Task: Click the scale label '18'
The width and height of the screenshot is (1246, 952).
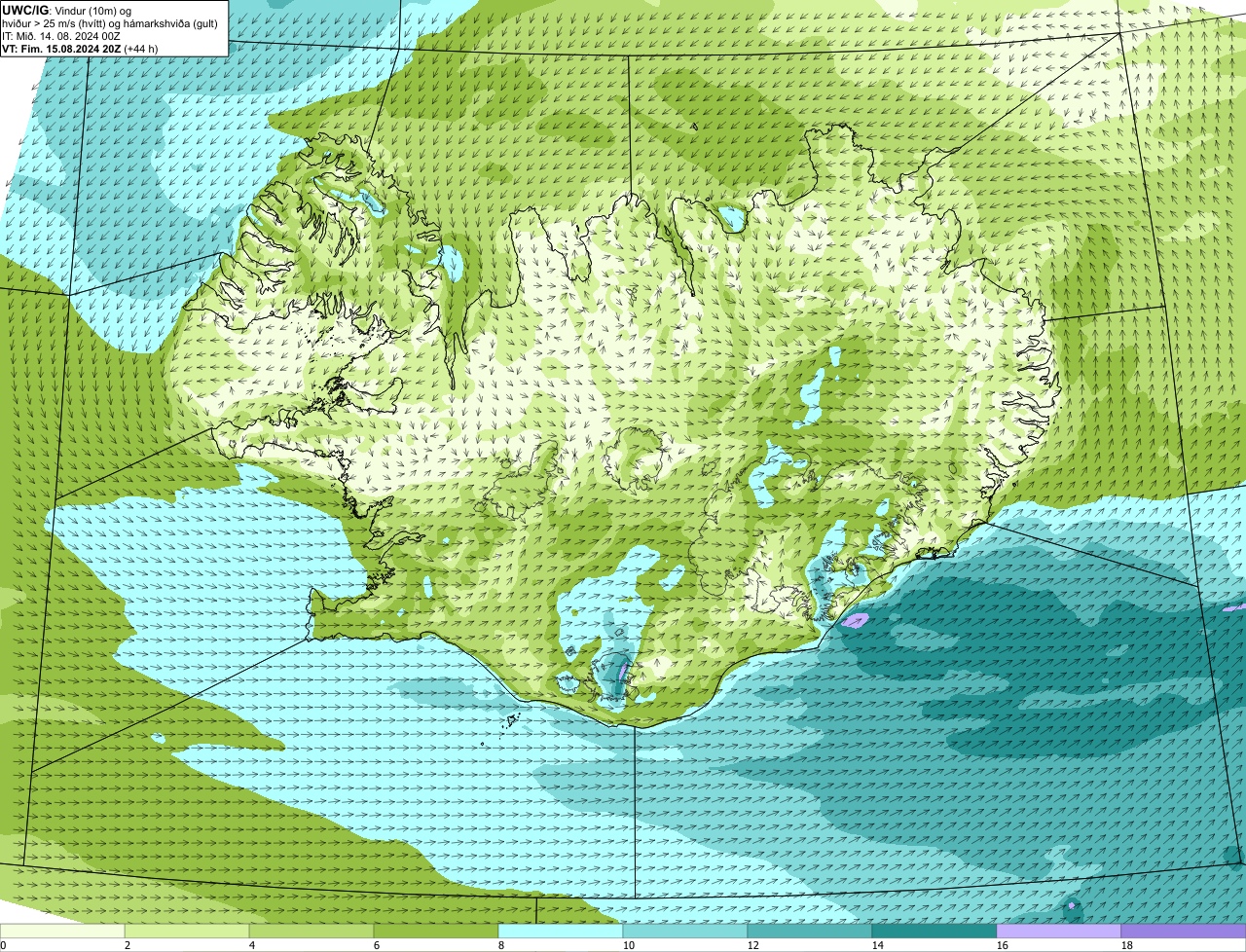Action: tap(1127, 945)
